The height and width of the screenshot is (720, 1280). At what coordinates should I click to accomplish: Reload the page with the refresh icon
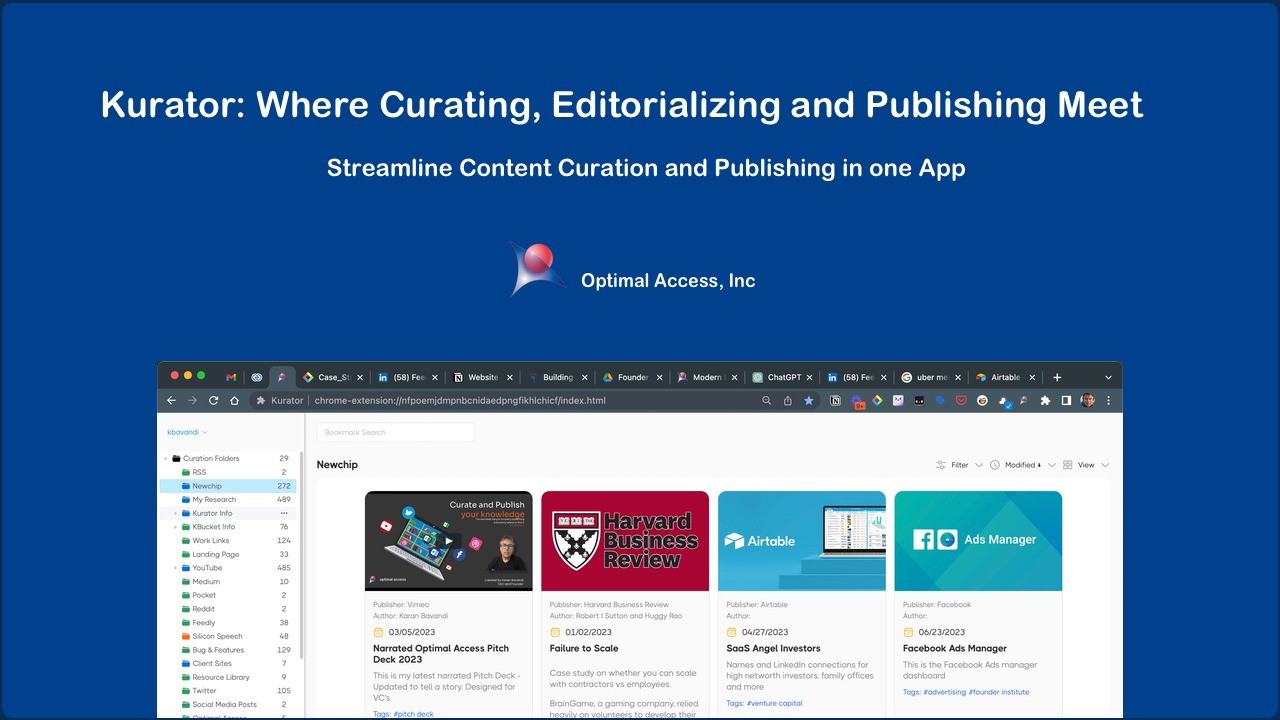(x=213, y=400)
